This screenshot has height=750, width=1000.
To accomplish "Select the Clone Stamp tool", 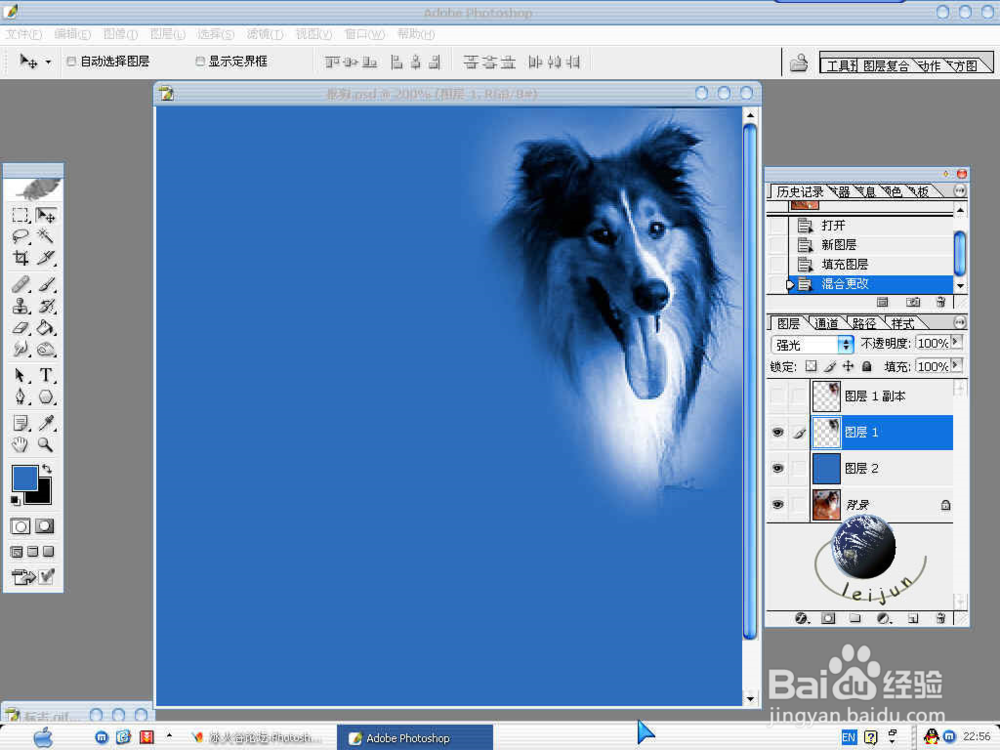I will [x=20, y=306].
